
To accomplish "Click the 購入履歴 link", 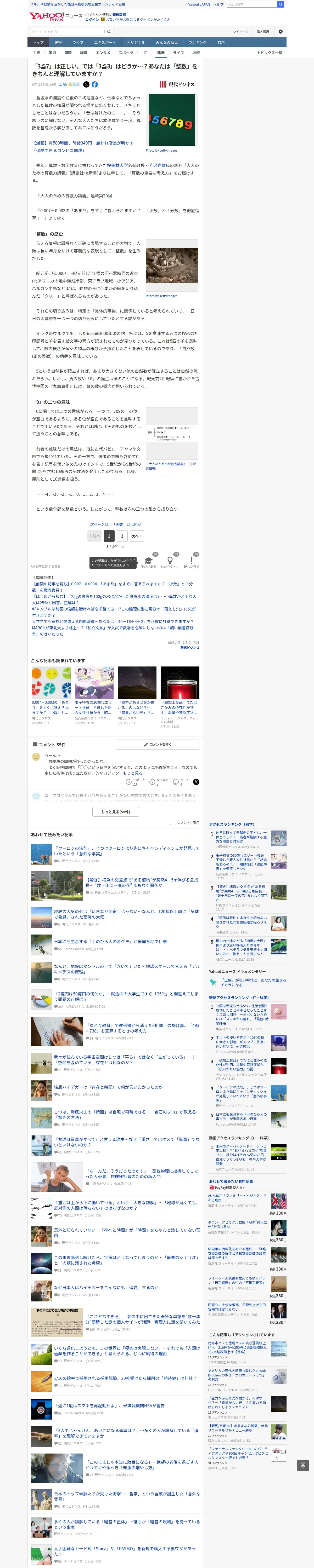I will [263, 32].
